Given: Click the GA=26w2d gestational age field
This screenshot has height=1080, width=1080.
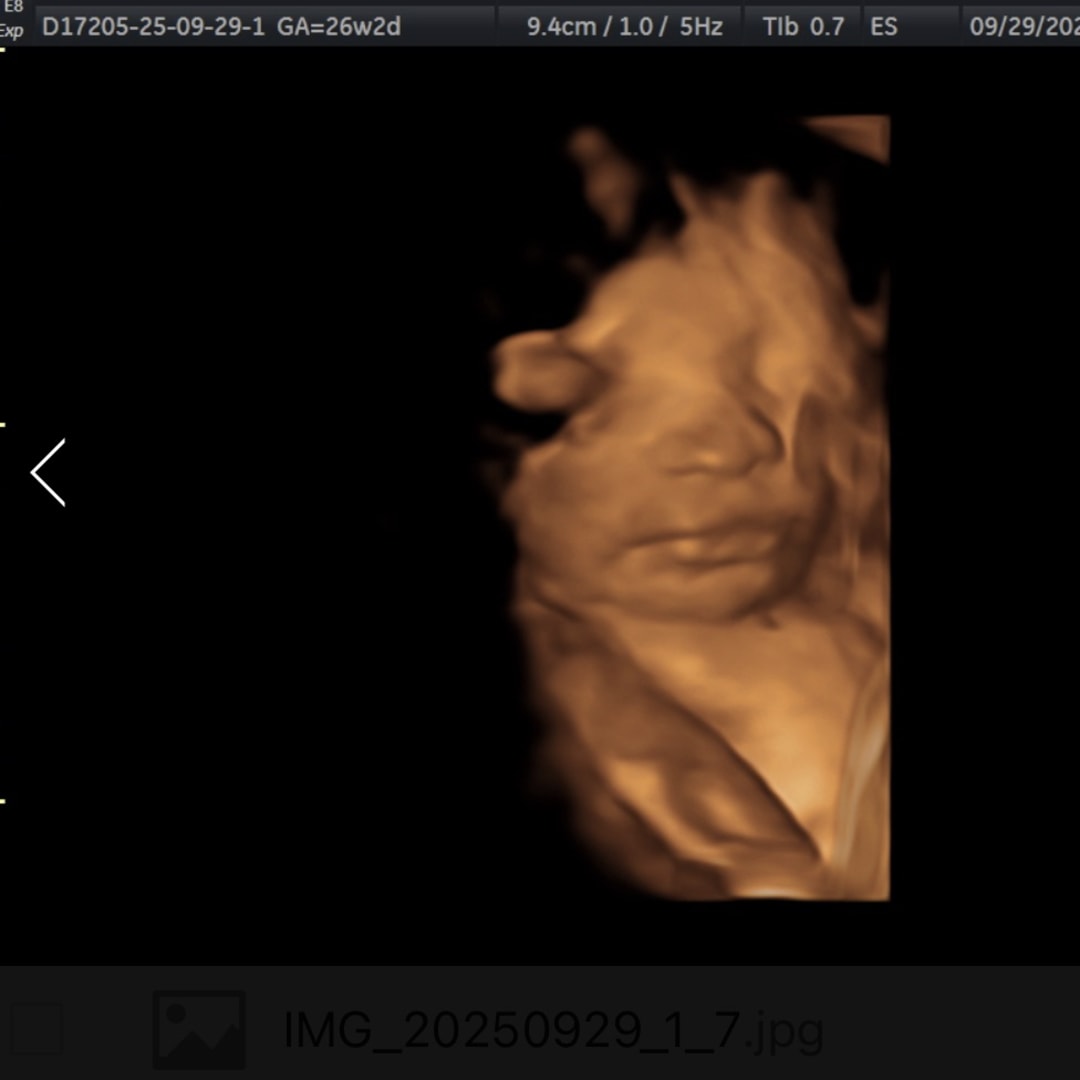Looking at the screenshot, I should [338, 26].
